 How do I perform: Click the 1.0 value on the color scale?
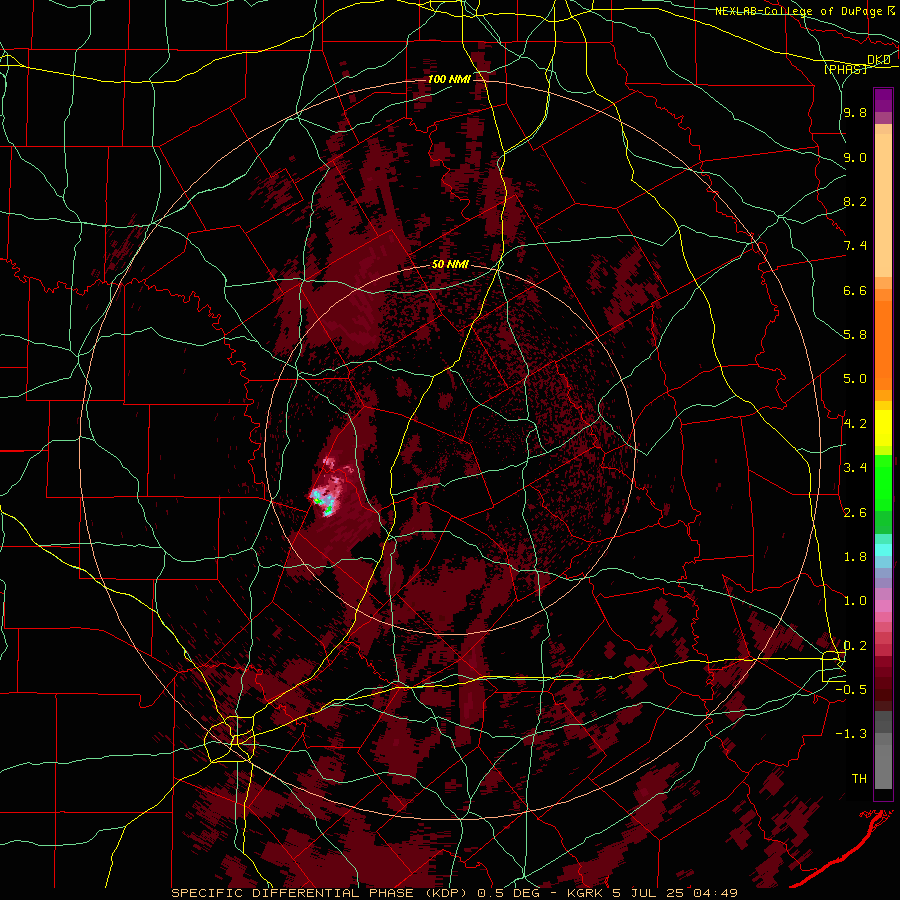(x=855, y=601)
